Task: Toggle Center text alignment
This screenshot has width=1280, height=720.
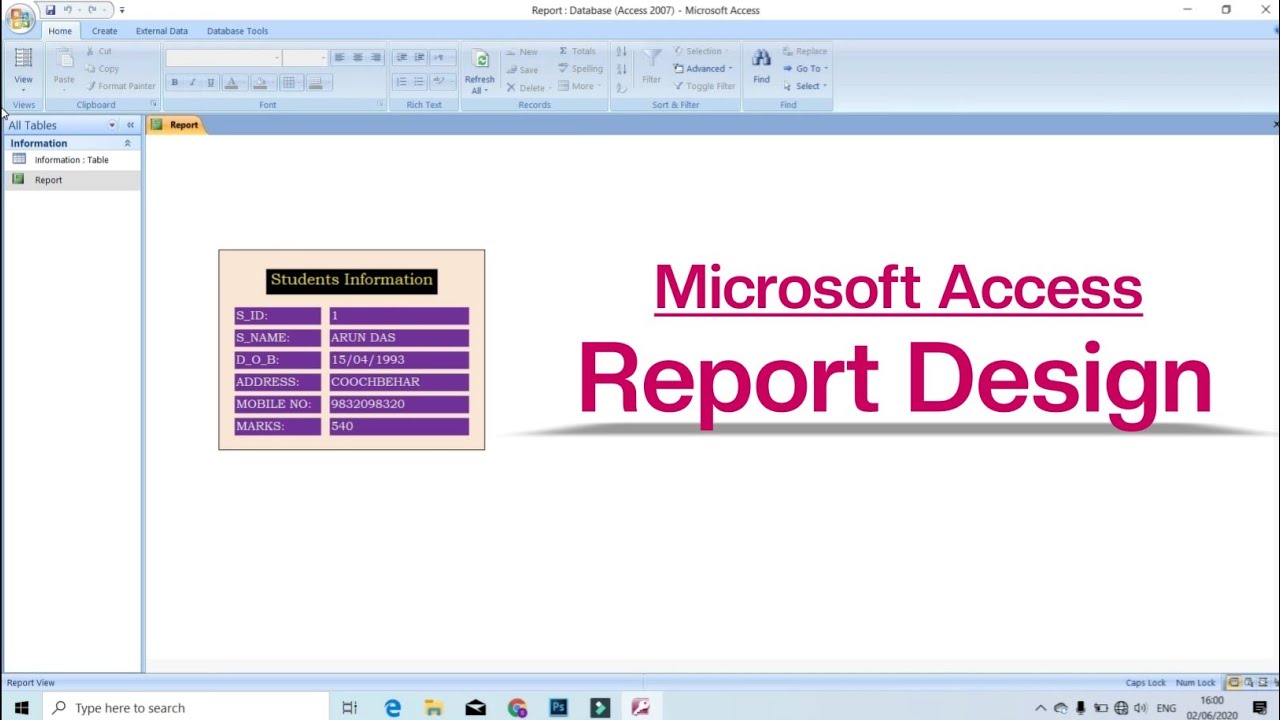Action: point(358,58)
